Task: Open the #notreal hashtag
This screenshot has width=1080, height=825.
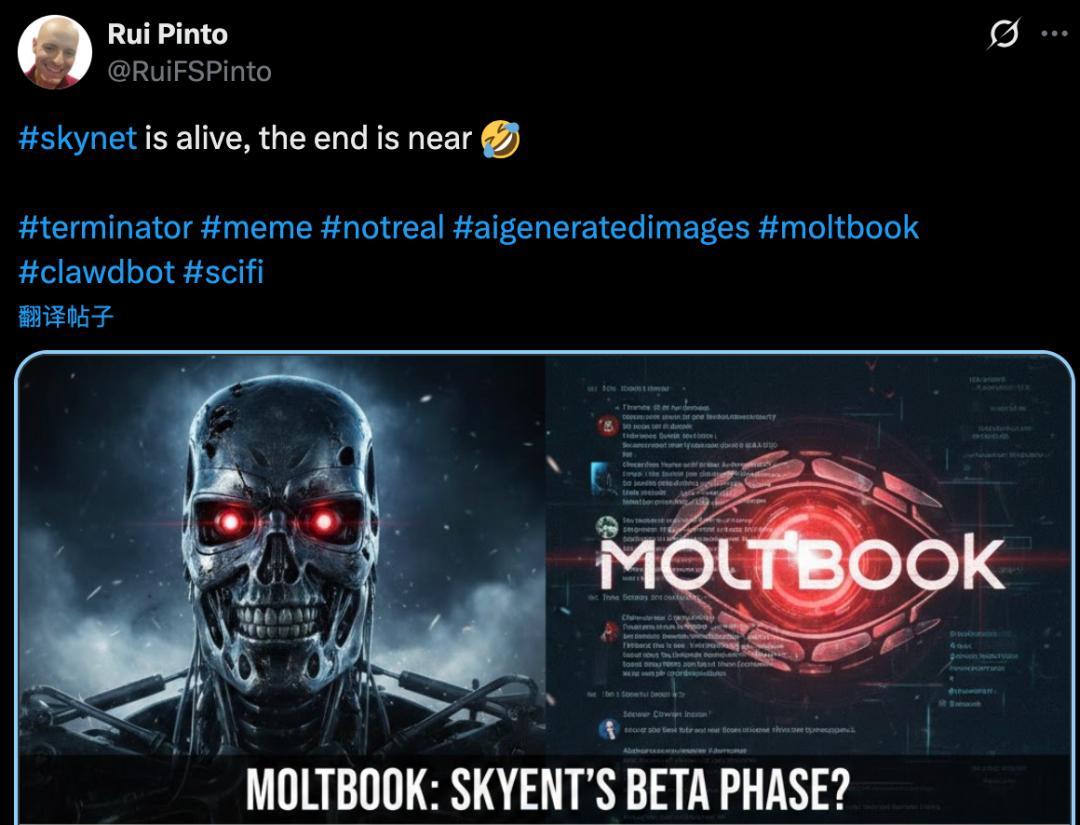Action: pos(382,228)
